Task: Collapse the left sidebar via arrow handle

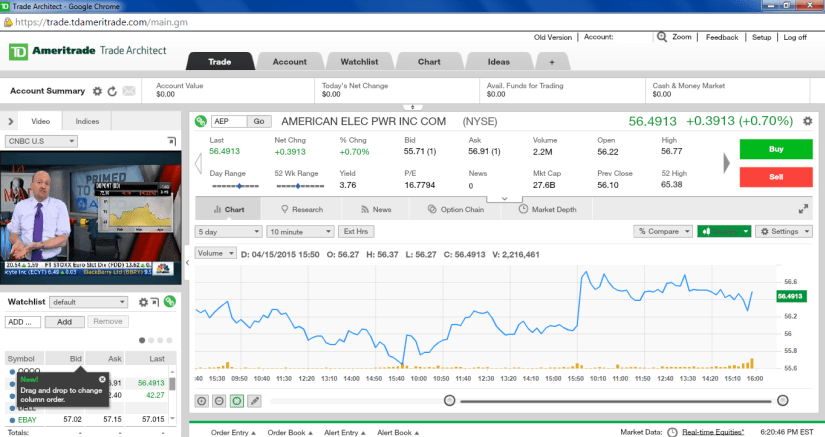Action: pos(187,262)
